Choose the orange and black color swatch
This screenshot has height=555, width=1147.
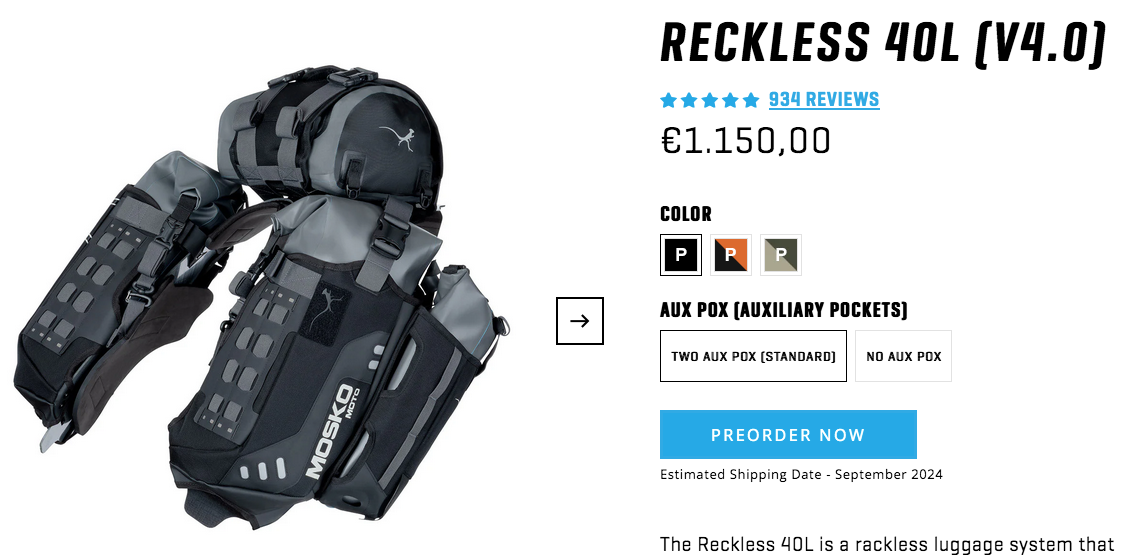[731, 254]
